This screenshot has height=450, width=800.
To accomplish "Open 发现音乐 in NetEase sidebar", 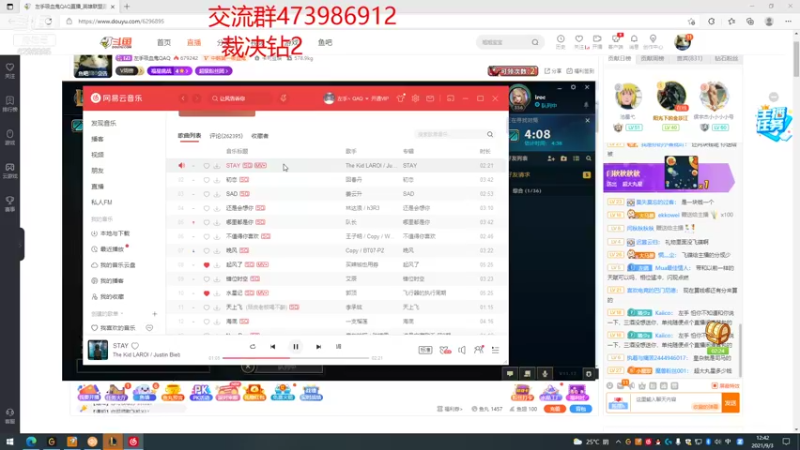I will (104, 123).
